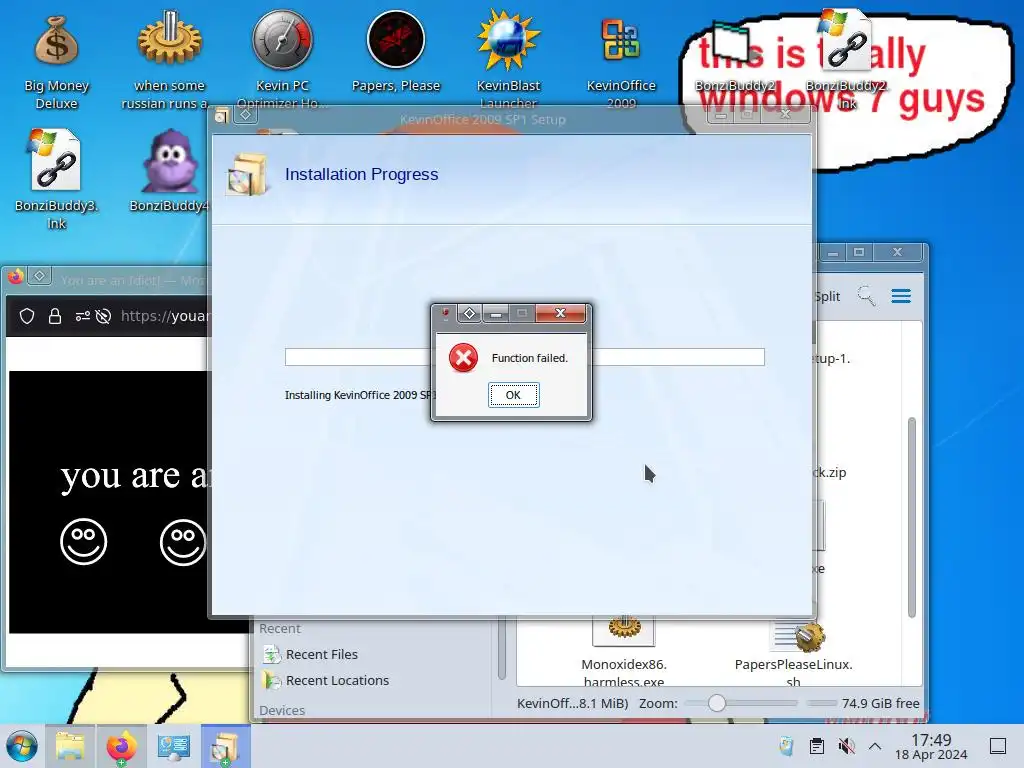Viewport: 1024px width, 768px height.
Task: Open the KevinOffice 2009 desktop icon
Action: coord(621,62)
